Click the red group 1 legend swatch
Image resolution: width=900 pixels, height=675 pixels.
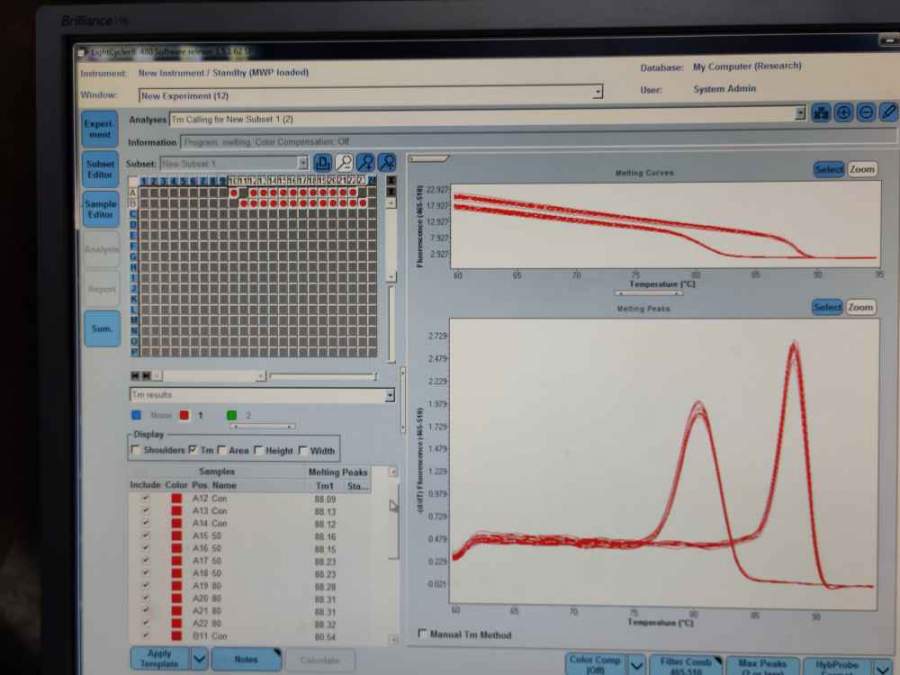coord(184,415)
